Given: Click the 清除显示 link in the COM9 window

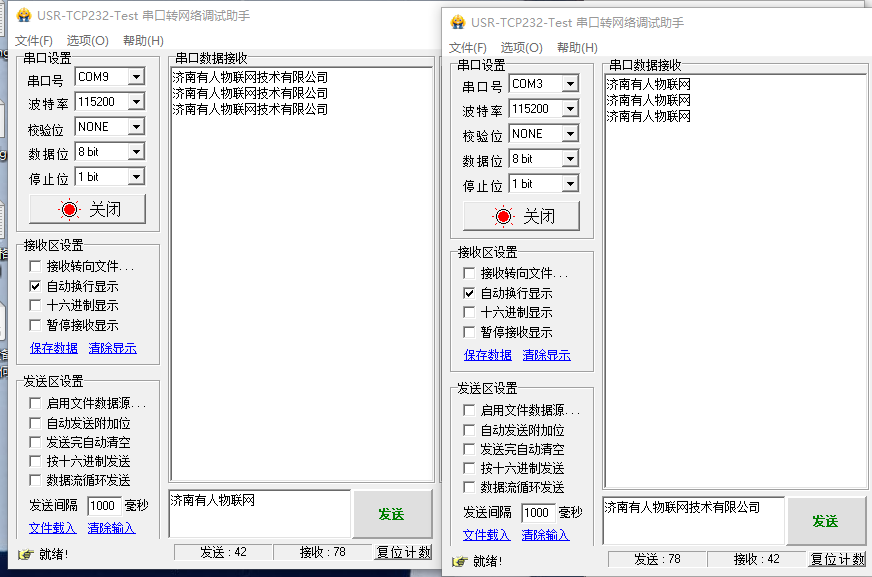Looking at the screenshot, I should [x=112, y=348].
